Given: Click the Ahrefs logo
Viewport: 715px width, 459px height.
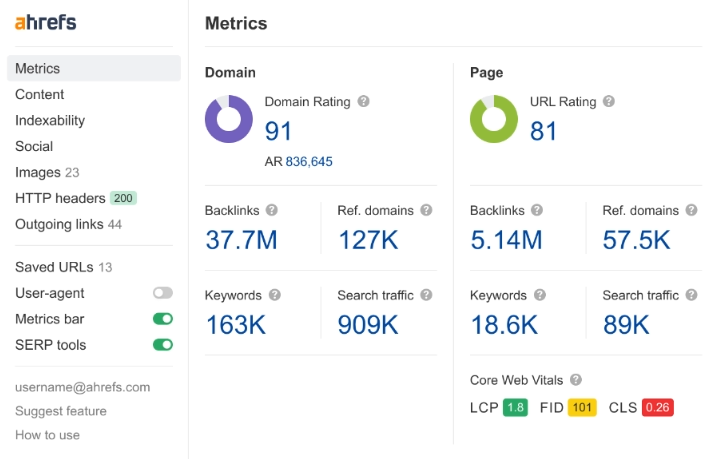Looking at the screenshot, I should (x=45, y=22).
